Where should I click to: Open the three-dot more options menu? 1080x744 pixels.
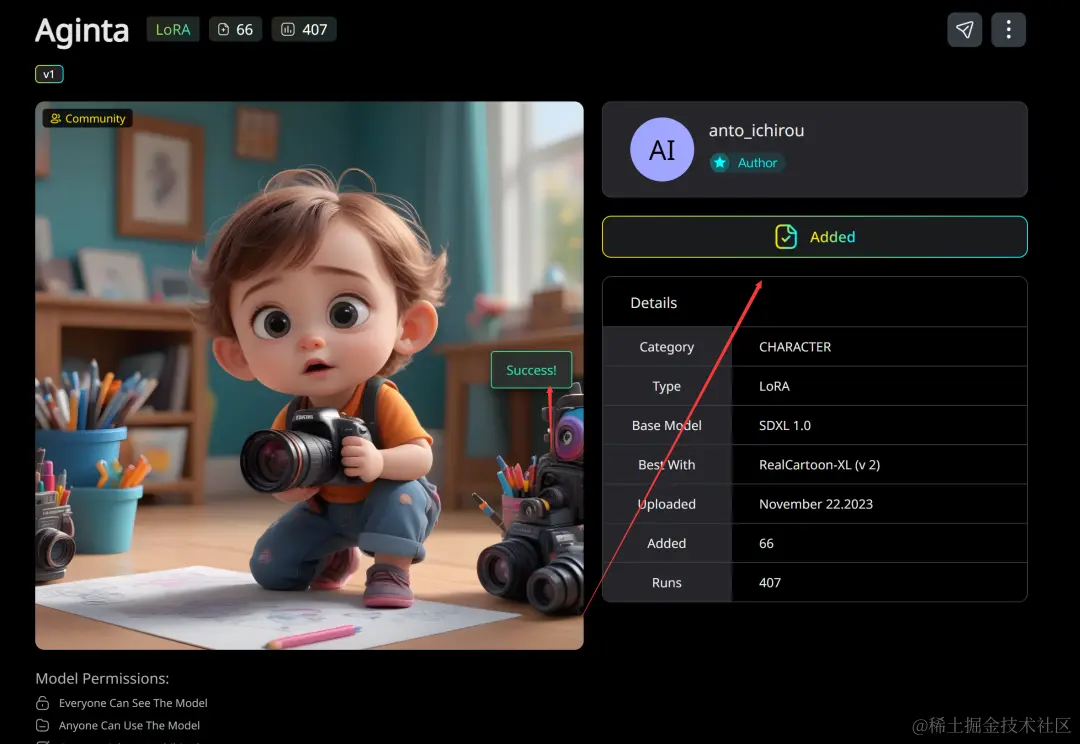1008,30
